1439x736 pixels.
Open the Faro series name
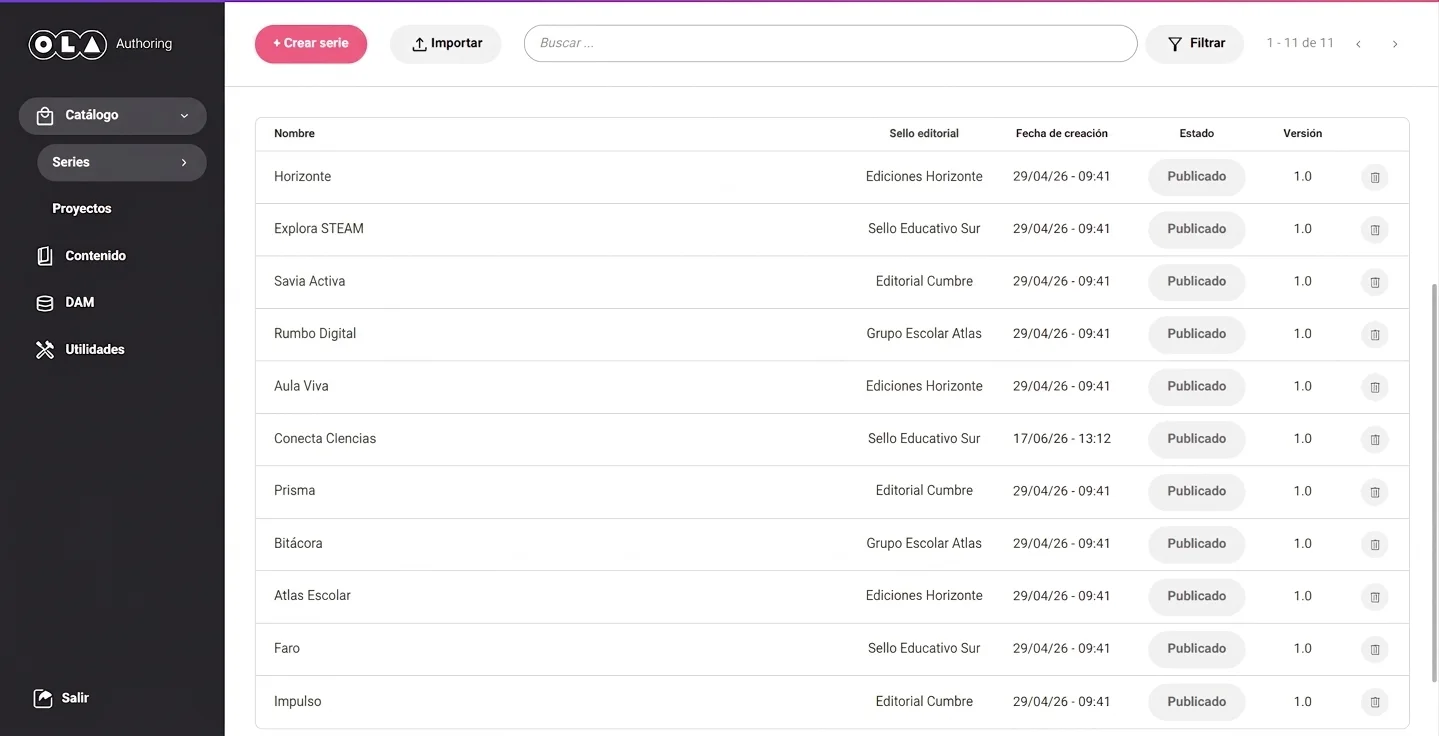287,648
